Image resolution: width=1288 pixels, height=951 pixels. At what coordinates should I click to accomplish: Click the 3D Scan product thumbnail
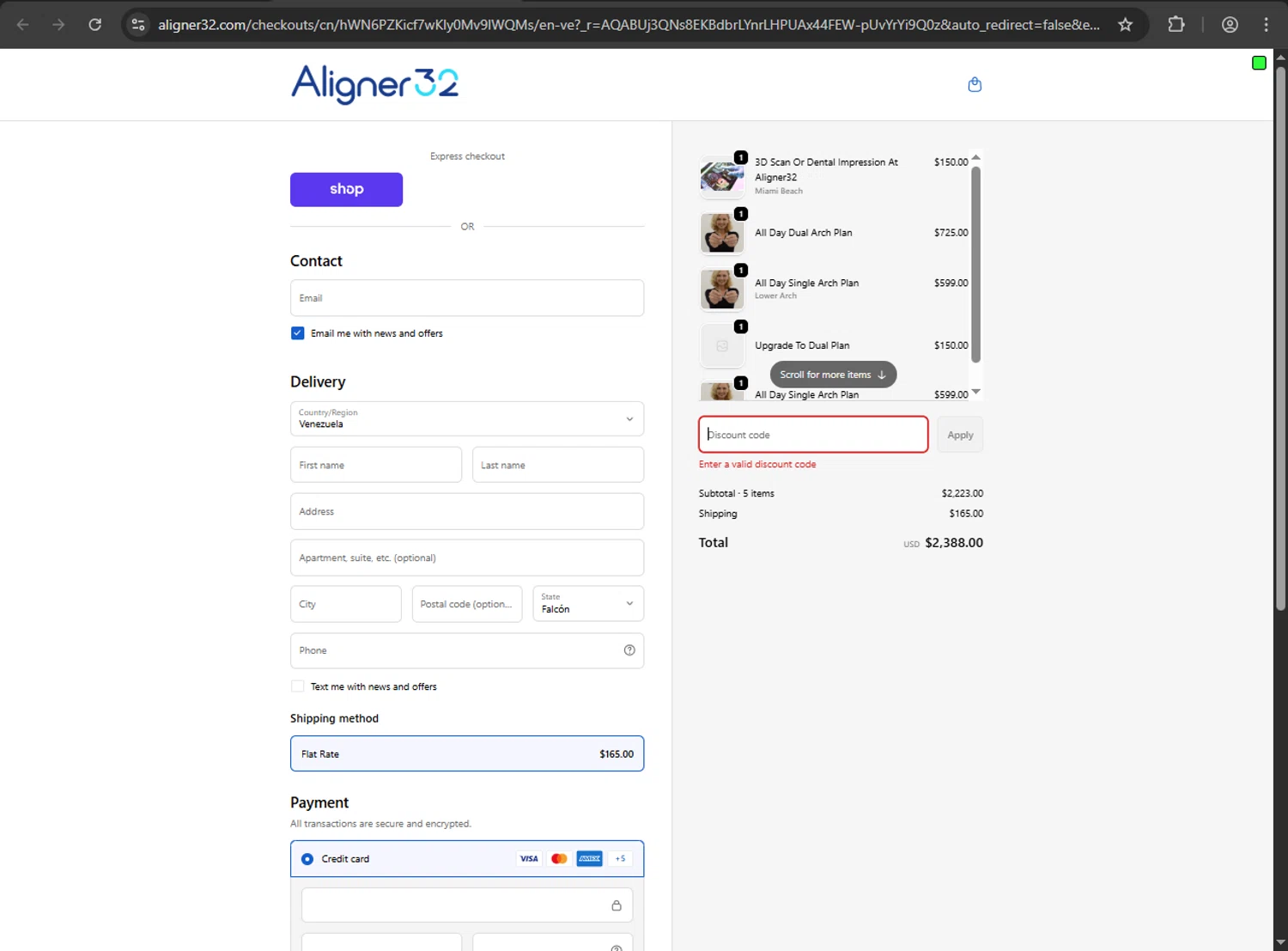(x=722, y=177)
